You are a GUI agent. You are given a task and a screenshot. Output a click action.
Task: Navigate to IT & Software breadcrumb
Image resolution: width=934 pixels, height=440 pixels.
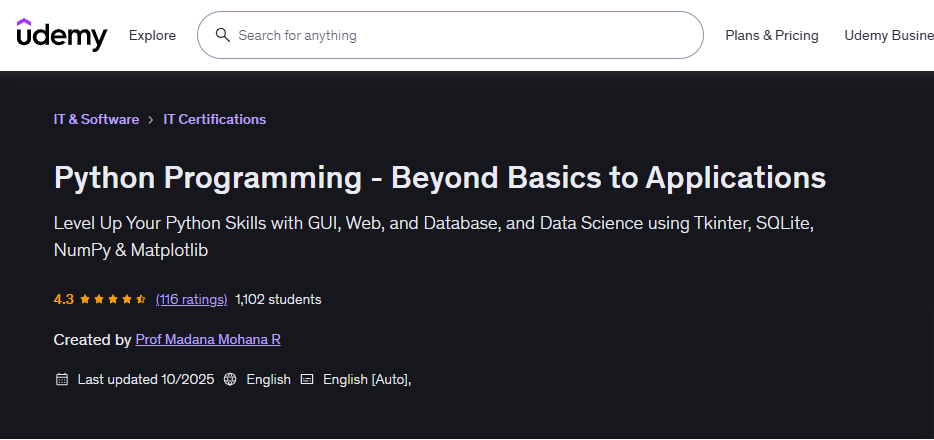[x=96, y=119]
